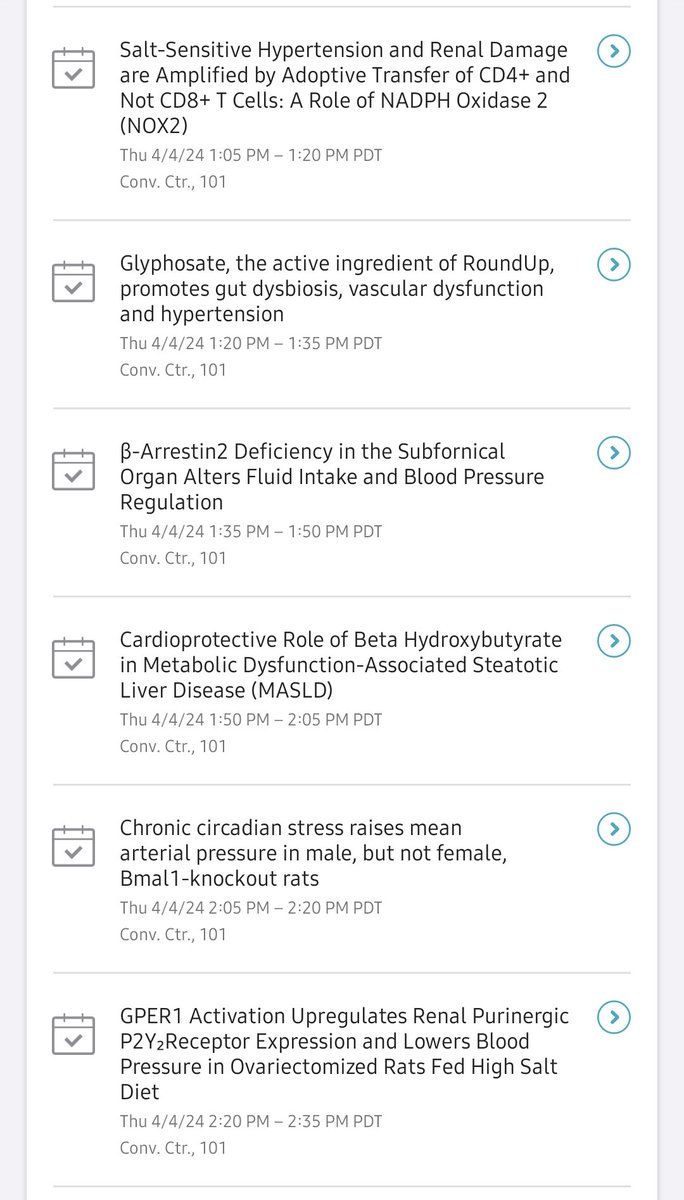The image size is (684, 1200).
Task: Tap circled chevron for GPER1 Activation session
Action: point(614,1017)
